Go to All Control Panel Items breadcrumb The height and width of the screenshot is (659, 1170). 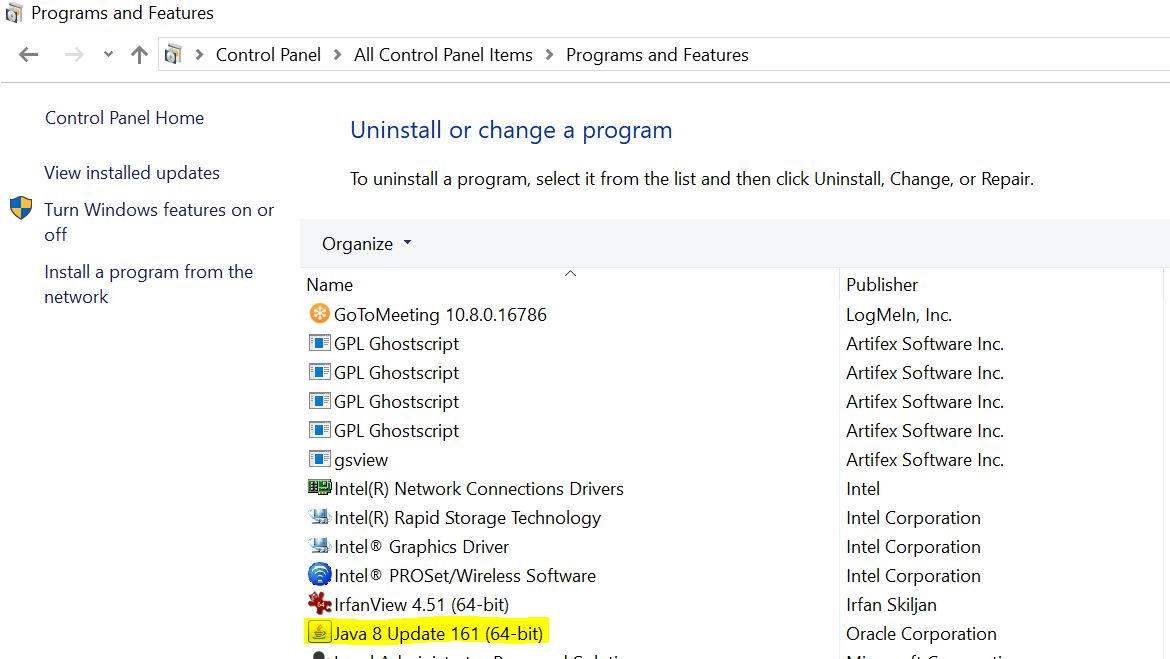[x=443, y=54]
